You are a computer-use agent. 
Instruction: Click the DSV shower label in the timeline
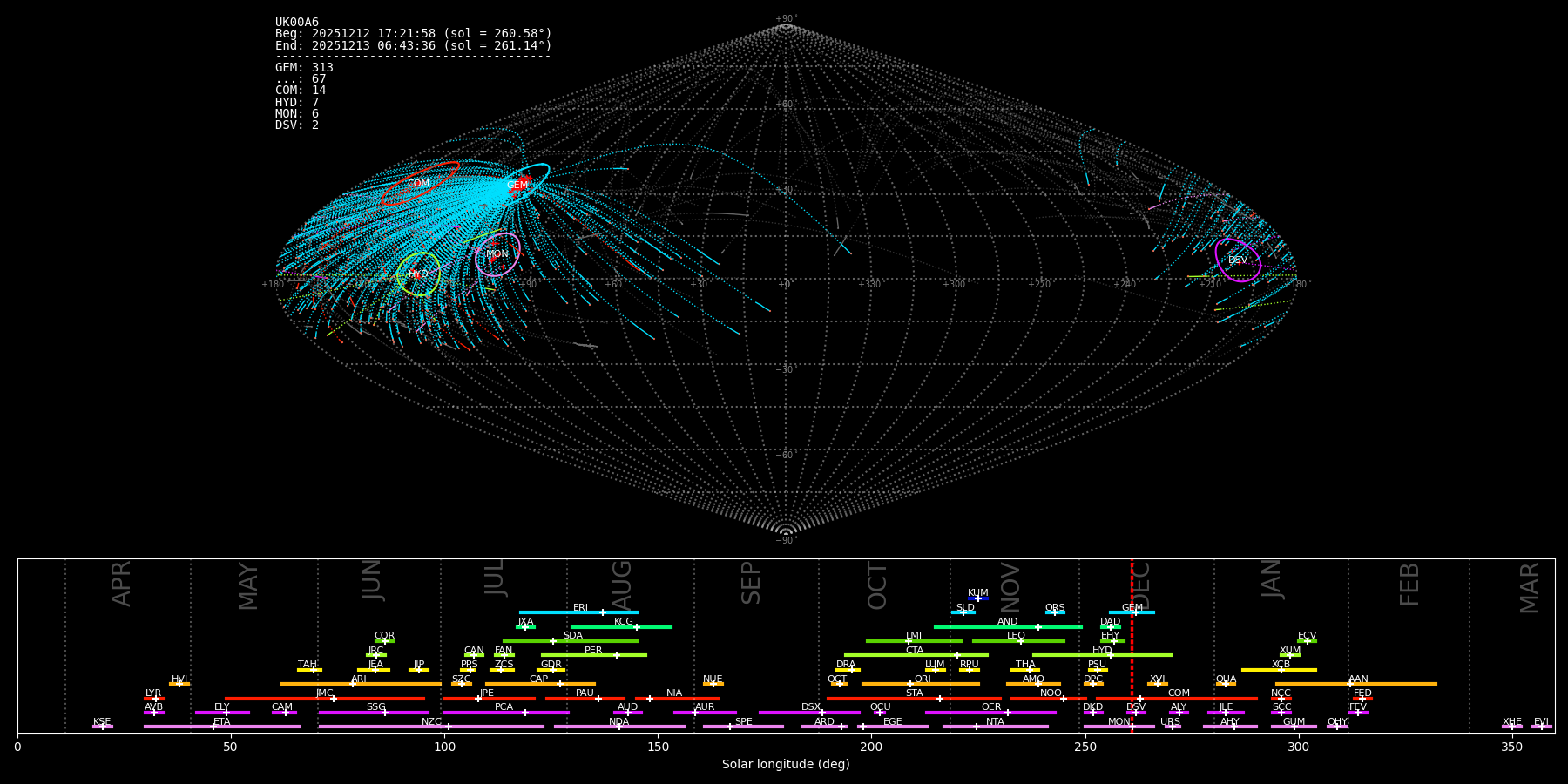1136,707
